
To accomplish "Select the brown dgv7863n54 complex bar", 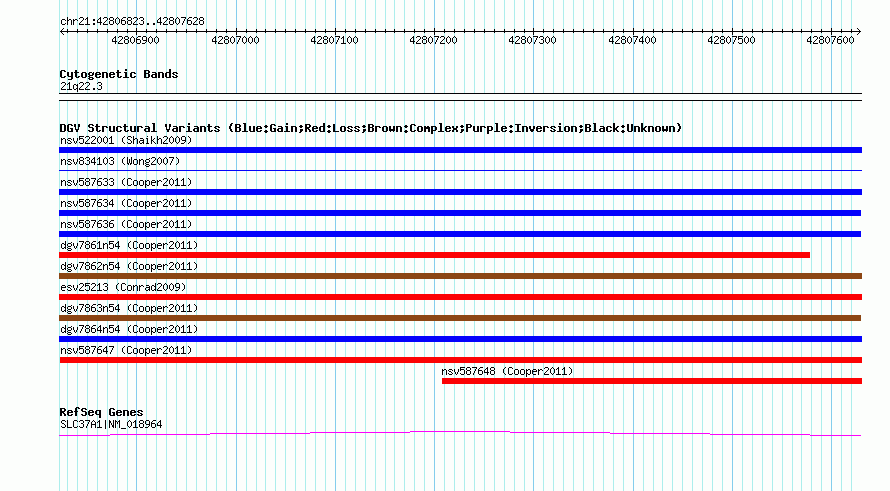I will click(x=460, y=318).
